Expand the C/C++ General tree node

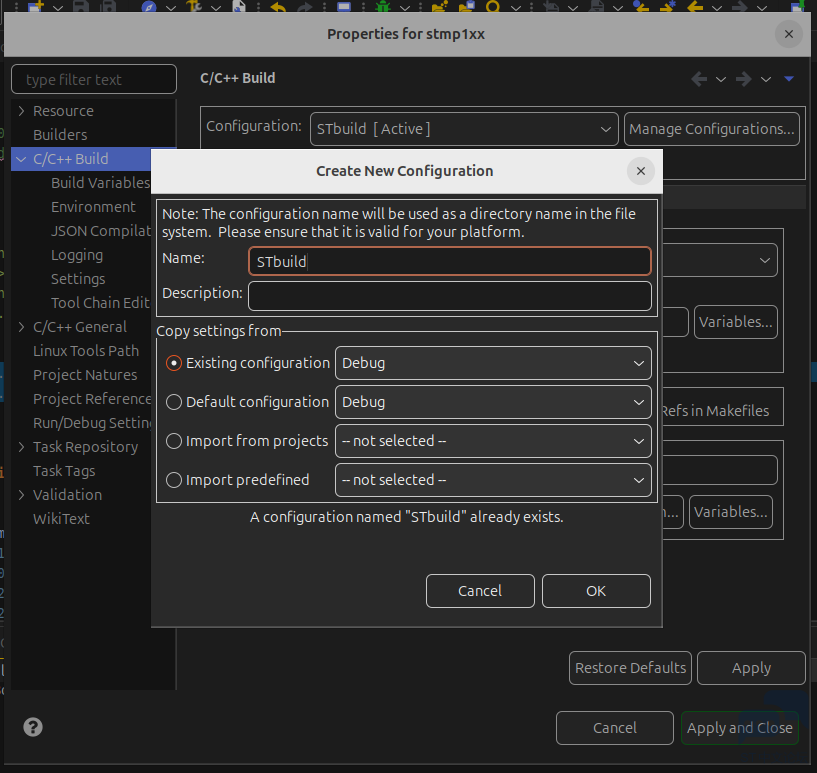tap(21, 327)
